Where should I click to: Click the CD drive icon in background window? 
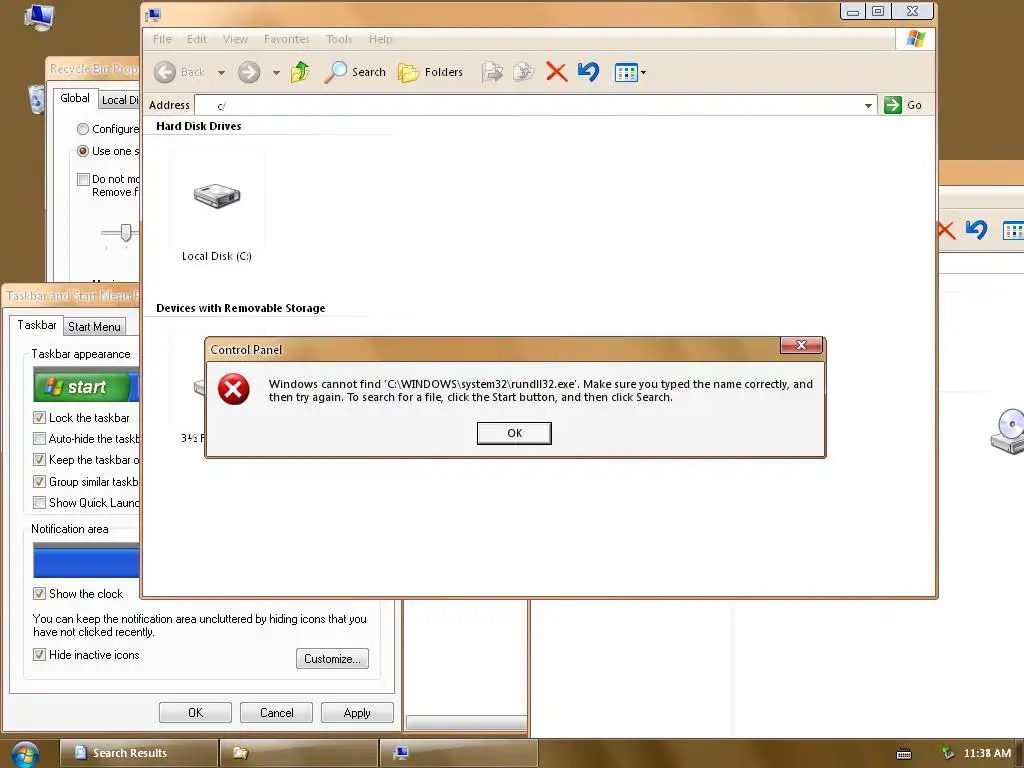1008,431
